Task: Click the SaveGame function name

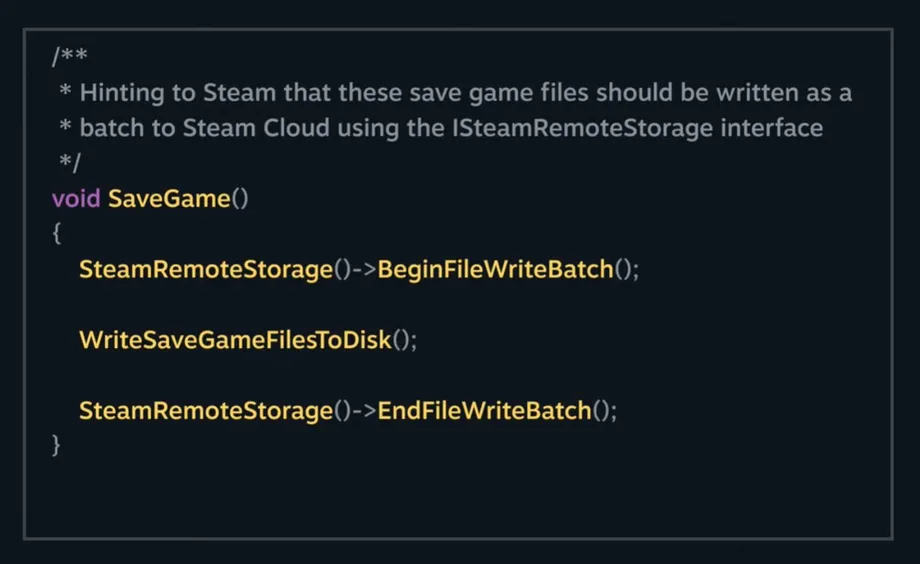Action: (x=169, y=198)
